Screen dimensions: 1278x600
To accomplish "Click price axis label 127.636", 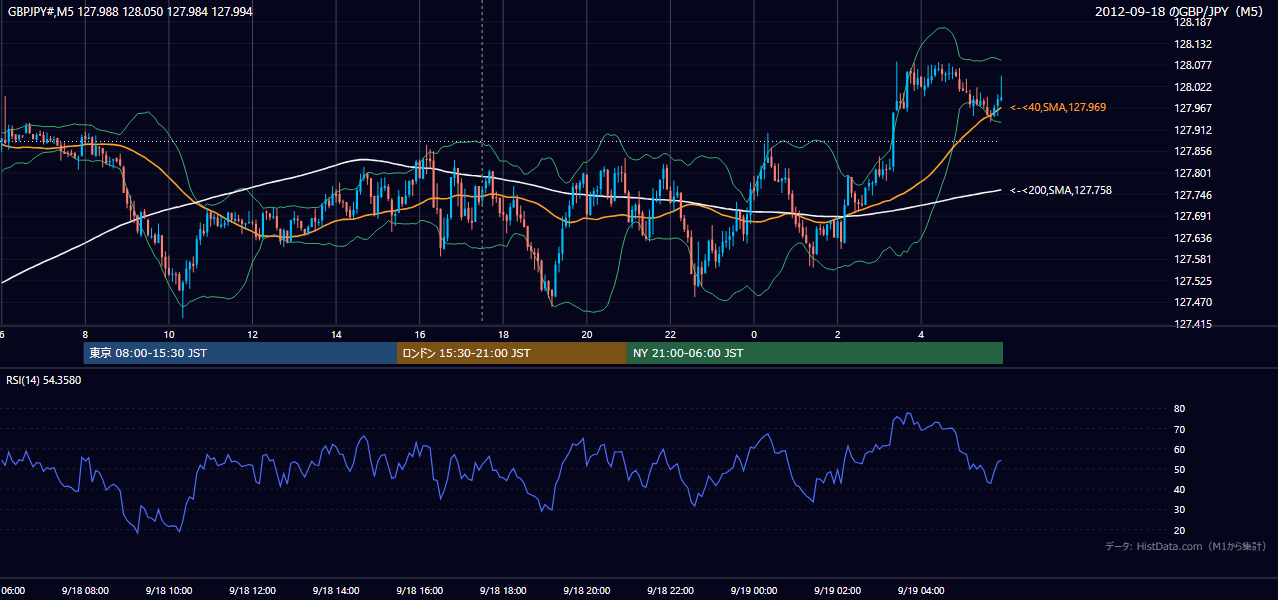I will tap(1192, 238).
